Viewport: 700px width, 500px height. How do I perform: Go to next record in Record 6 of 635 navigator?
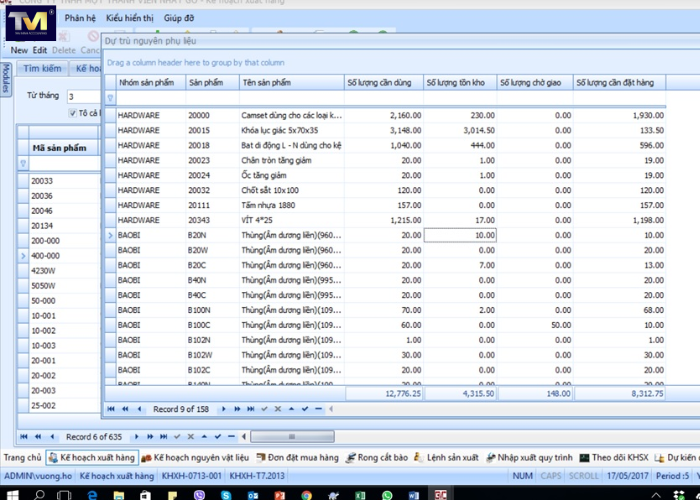[137, 437]
